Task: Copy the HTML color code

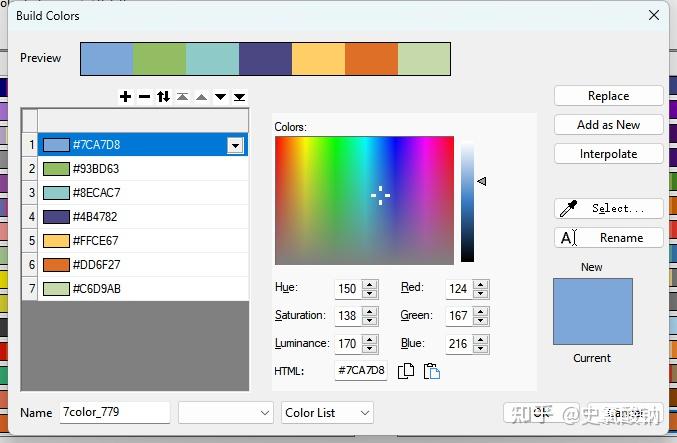Action: coord(406,371)
